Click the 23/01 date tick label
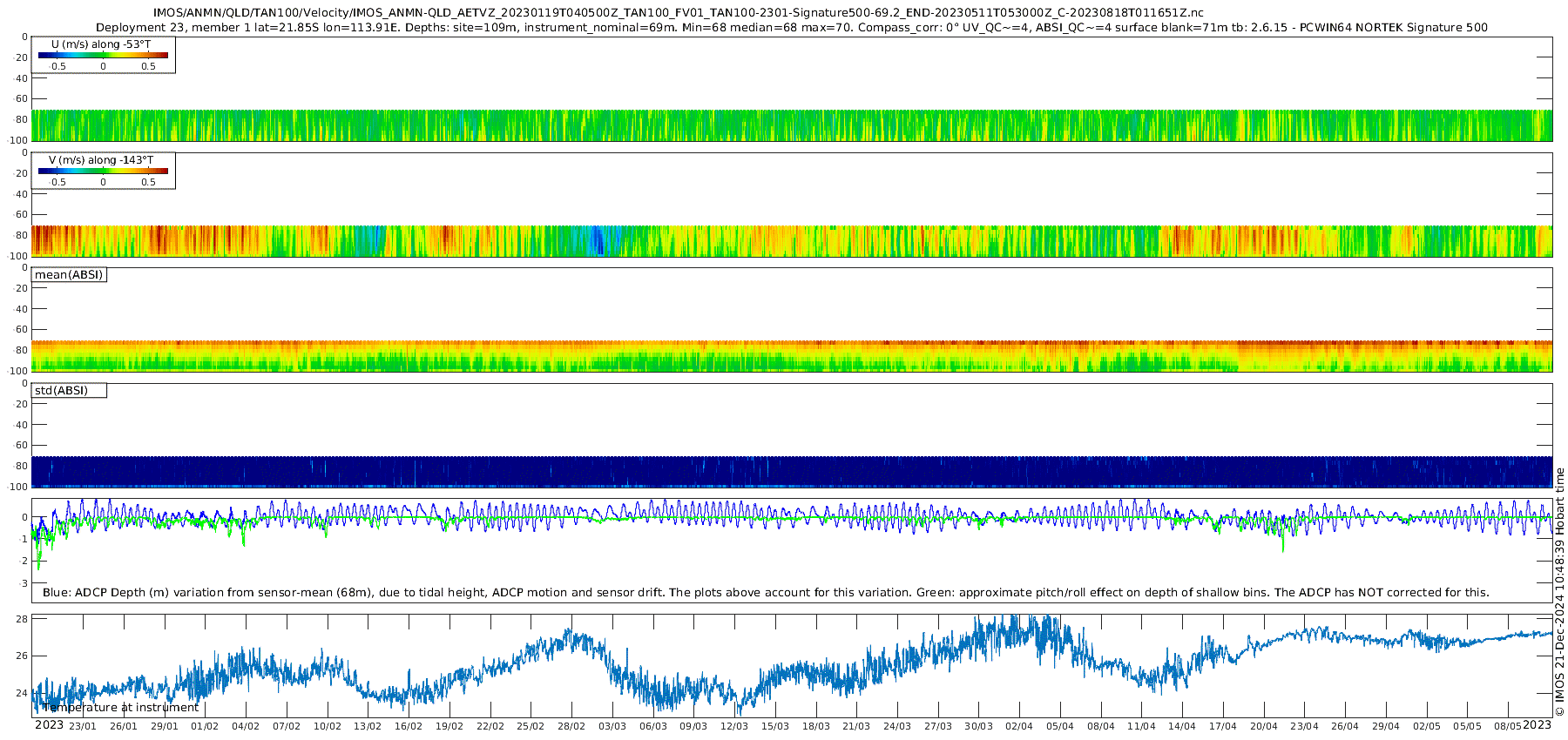 (83, 726)
